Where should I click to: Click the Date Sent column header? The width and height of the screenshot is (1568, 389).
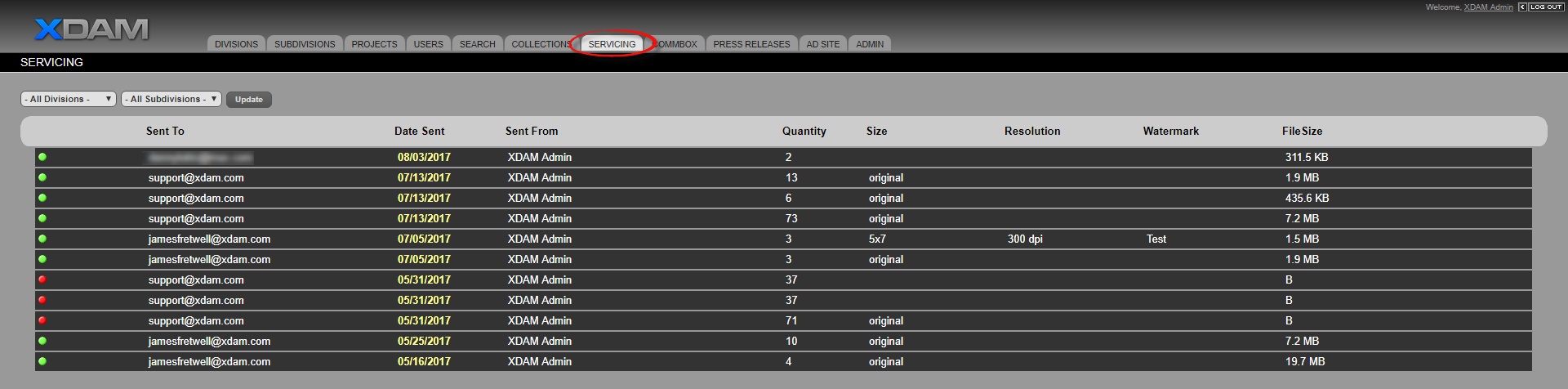click(419, 131)
